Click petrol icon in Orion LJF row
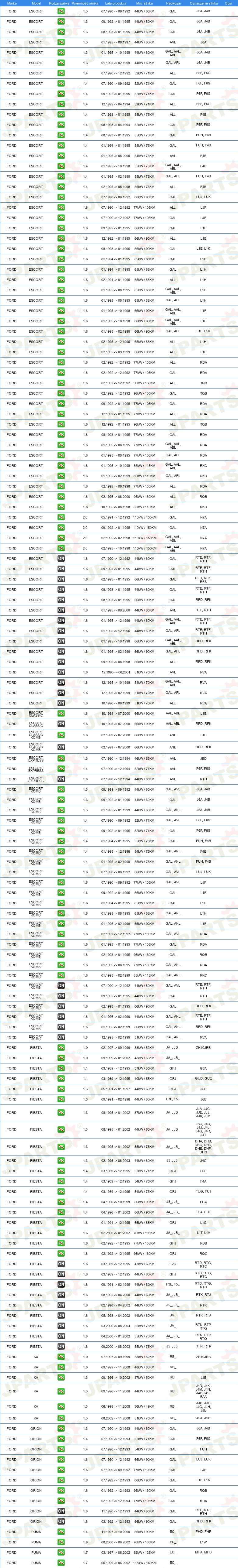 pyautogui.click(x=61, y=1470)
